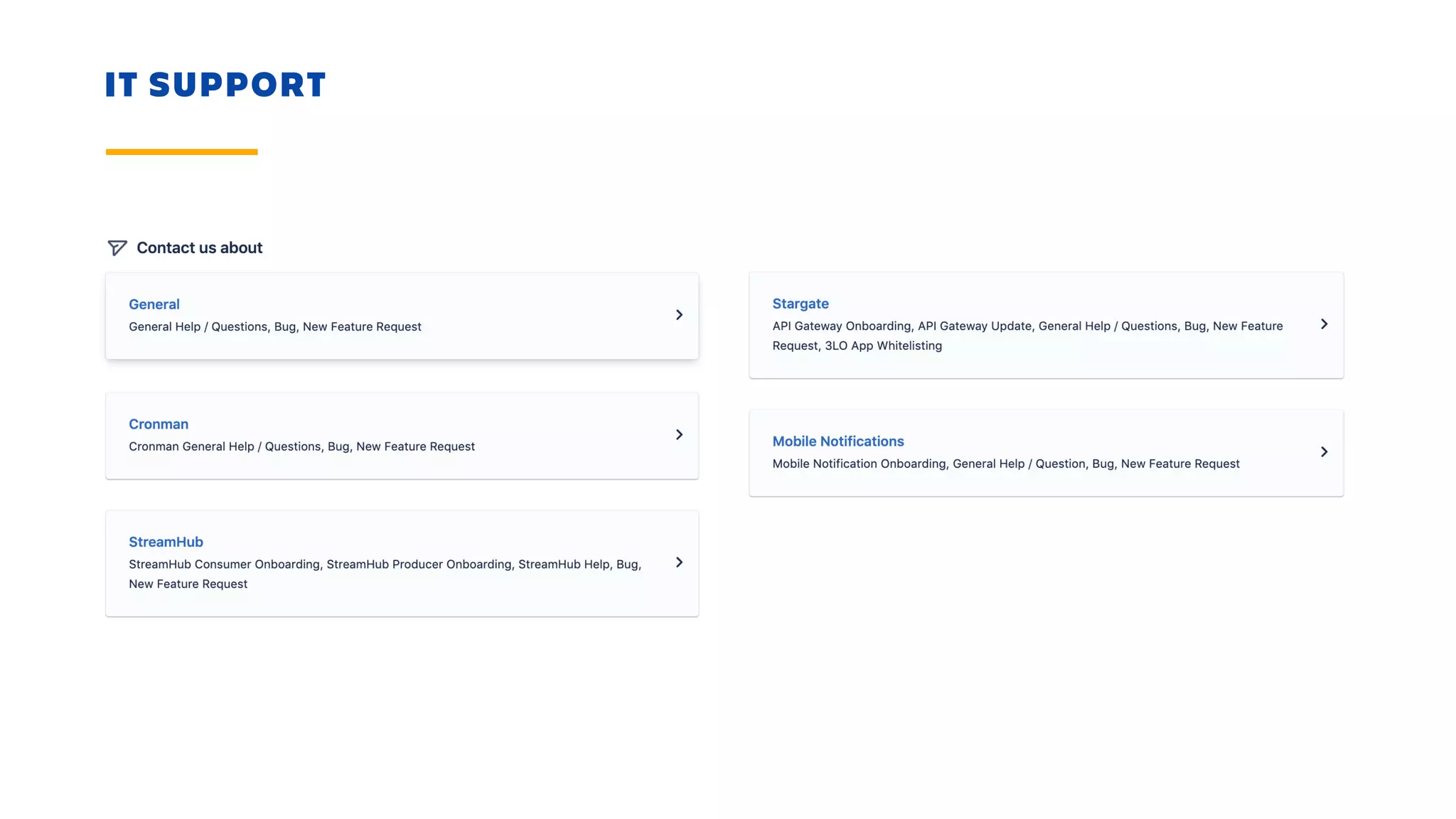Click the orange underline beneath the title

click(x=181, y=151)
